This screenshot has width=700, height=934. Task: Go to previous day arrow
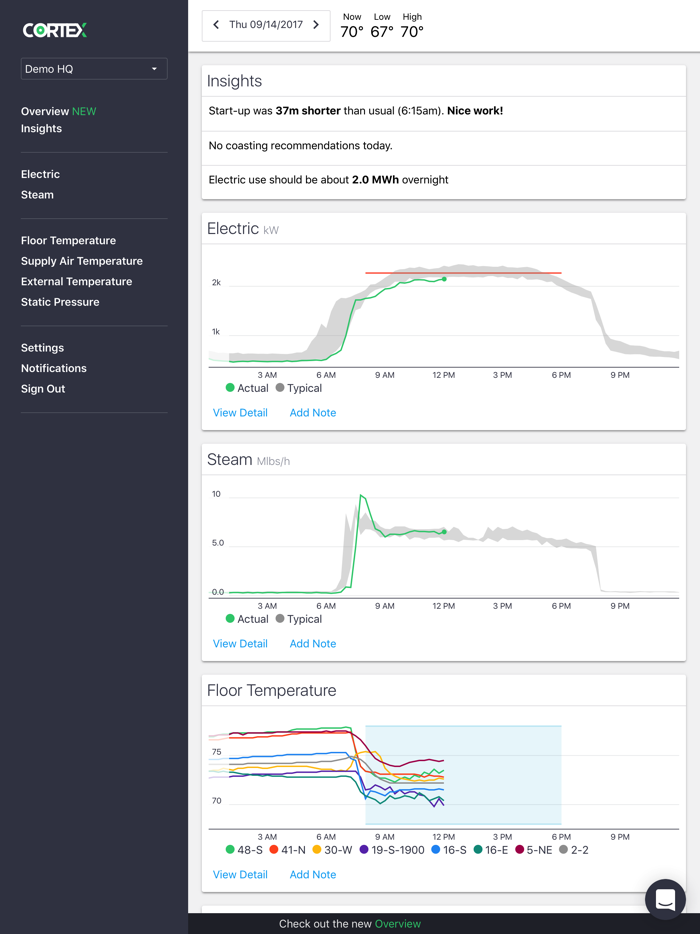[216, 25]
